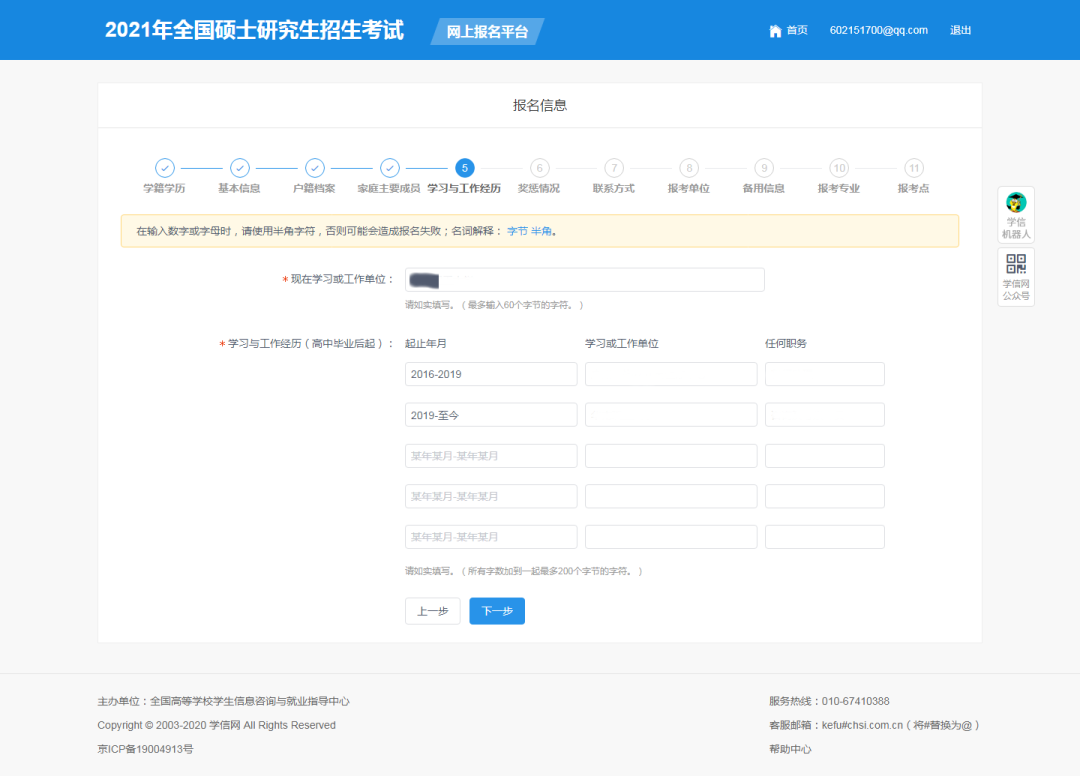The width and height of the screenshot is (1080, 776).
Task: Click the 上一步 button to go back
Action: tap(432, 611)
